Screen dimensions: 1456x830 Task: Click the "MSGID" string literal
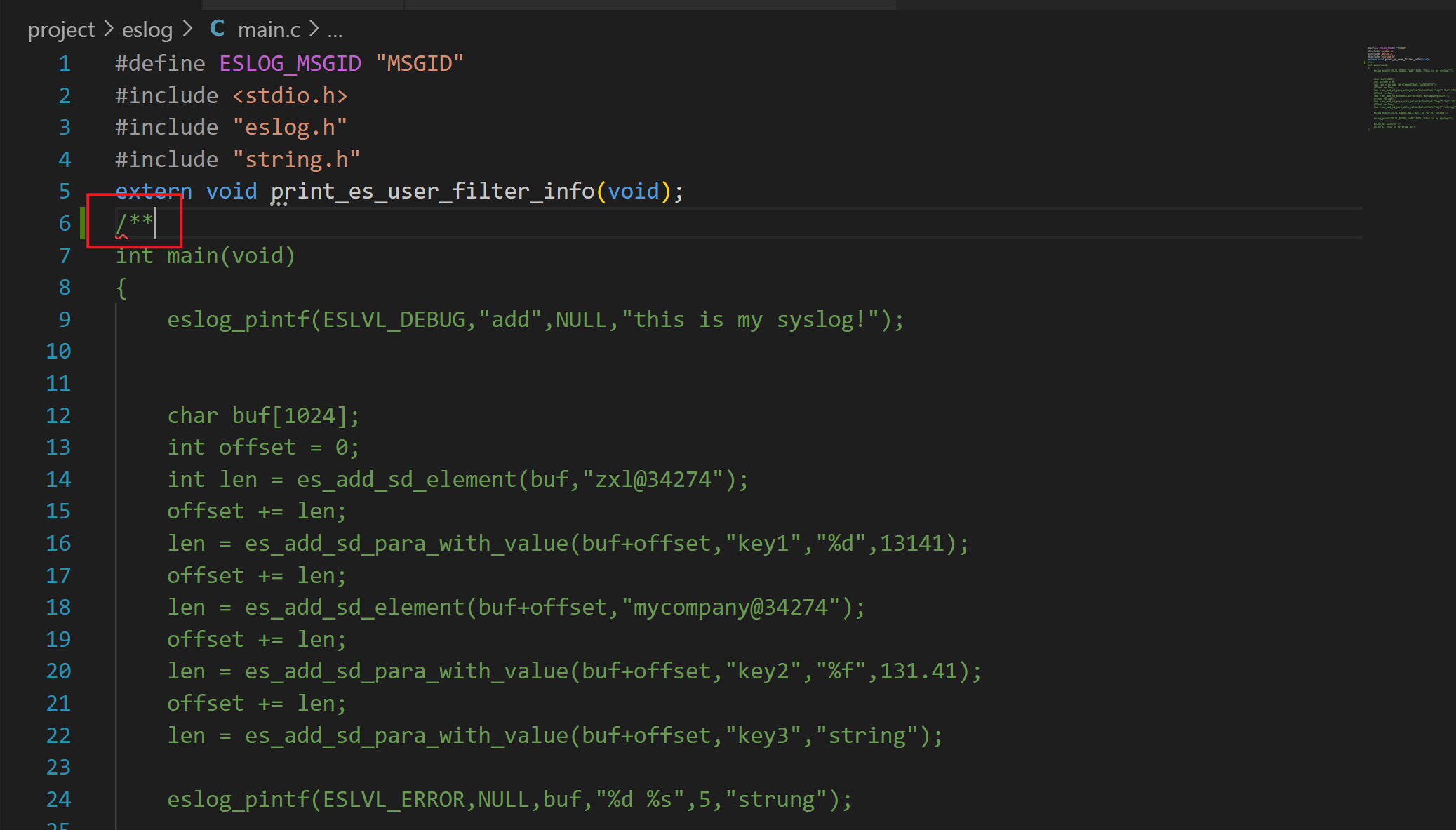(420, 64)
